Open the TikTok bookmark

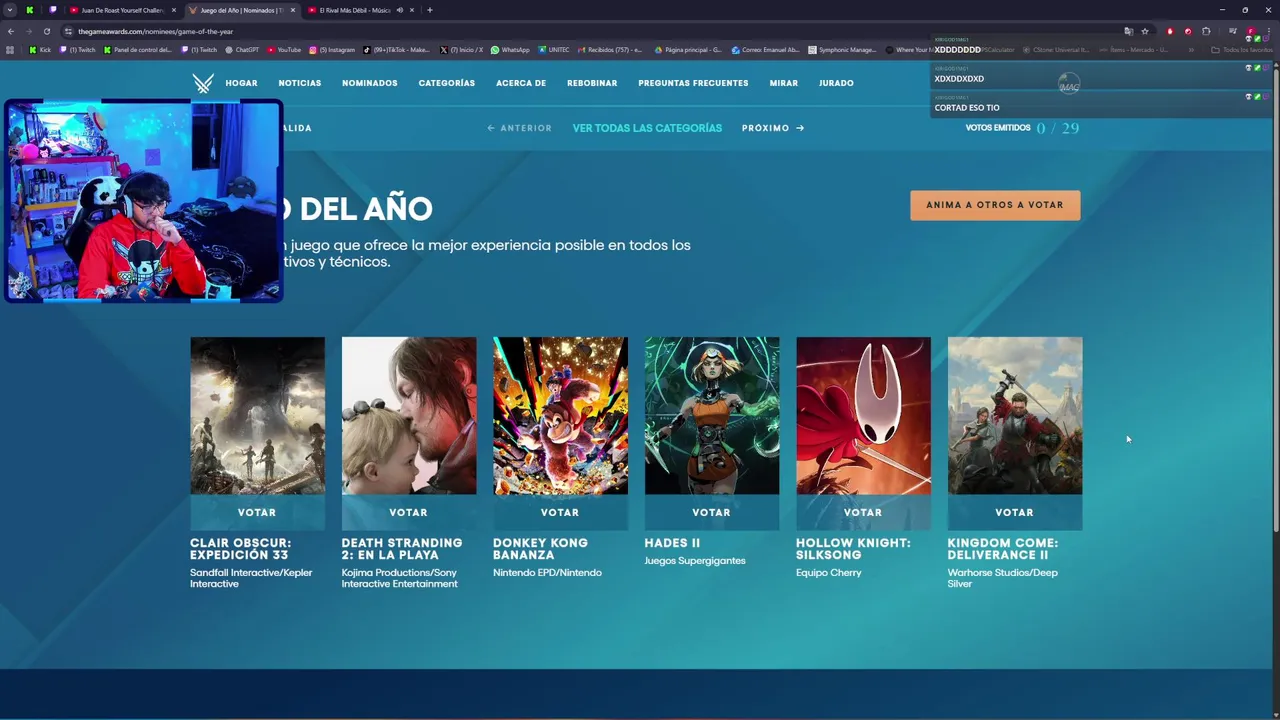point(396,49)
